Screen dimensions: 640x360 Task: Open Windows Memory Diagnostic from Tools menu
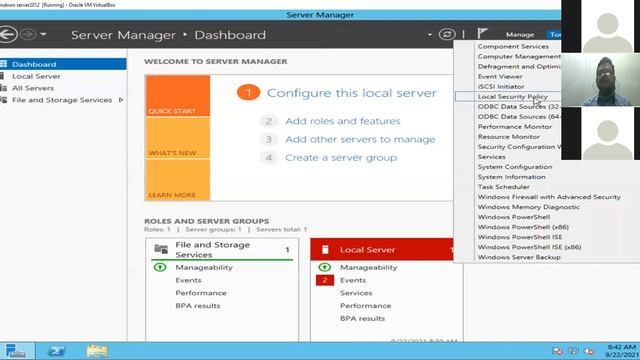pos(529,207)
